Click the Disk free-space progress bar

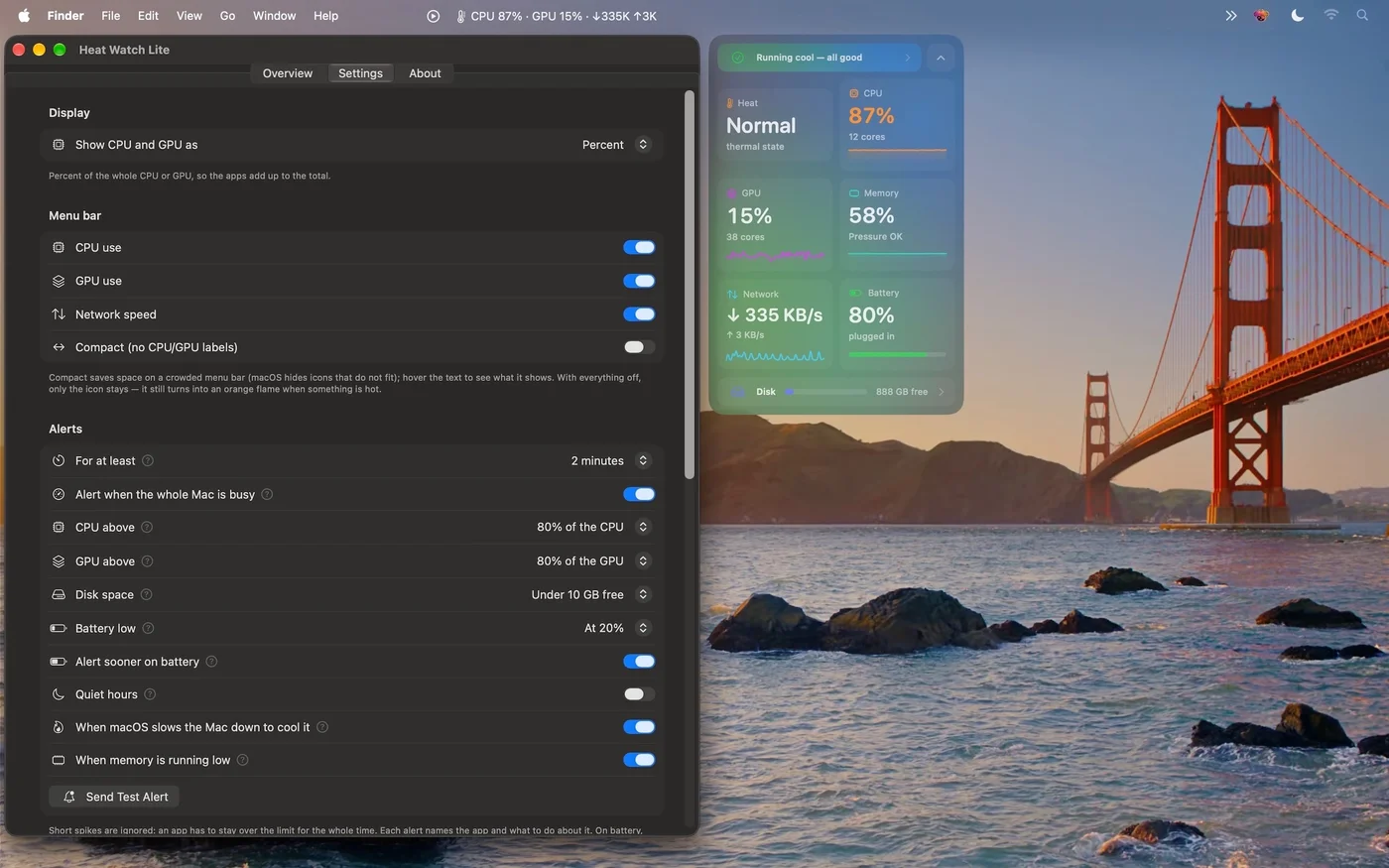click(825, 392)
